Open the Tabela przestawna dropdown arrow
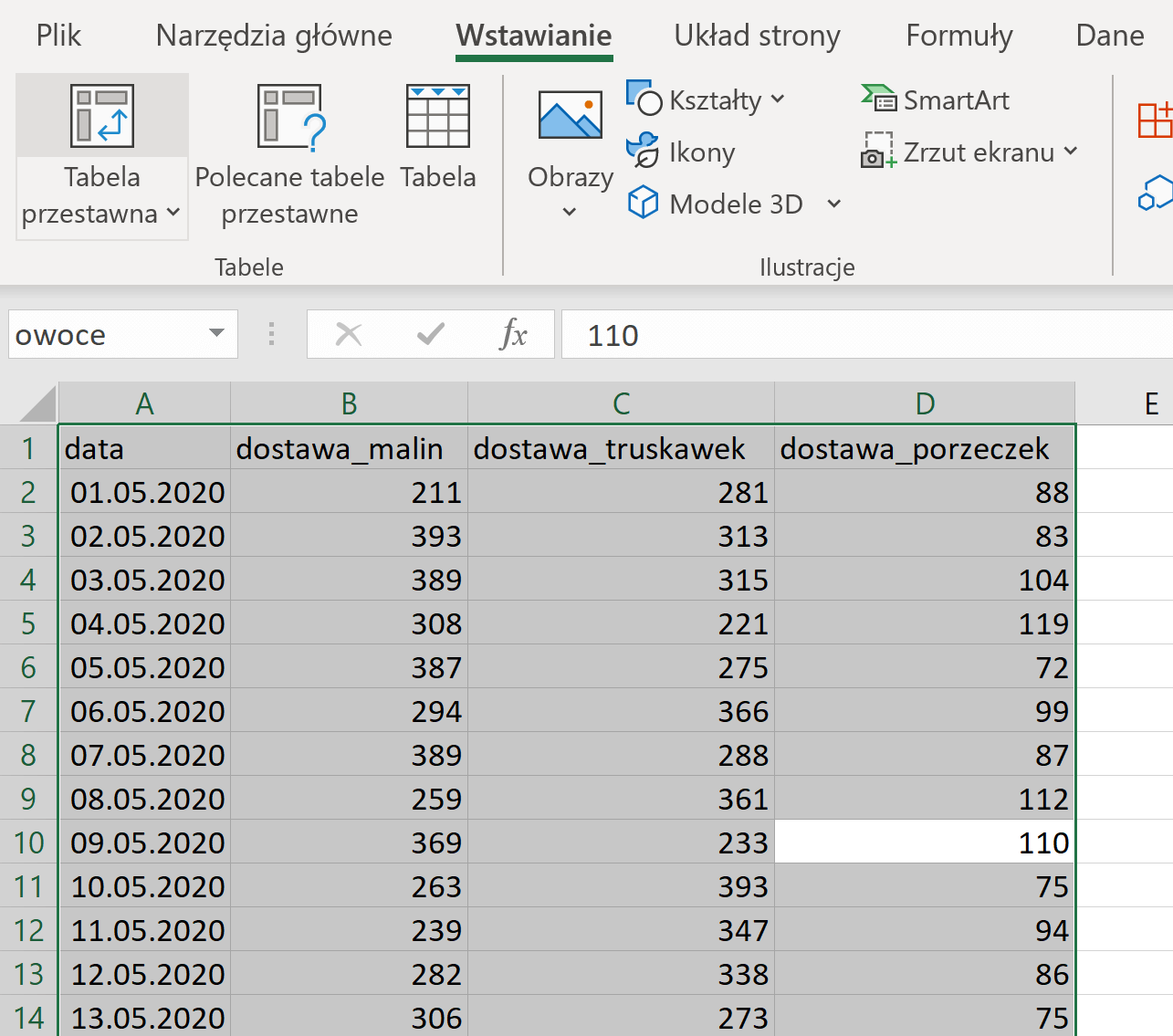 [x=173, y=214]
